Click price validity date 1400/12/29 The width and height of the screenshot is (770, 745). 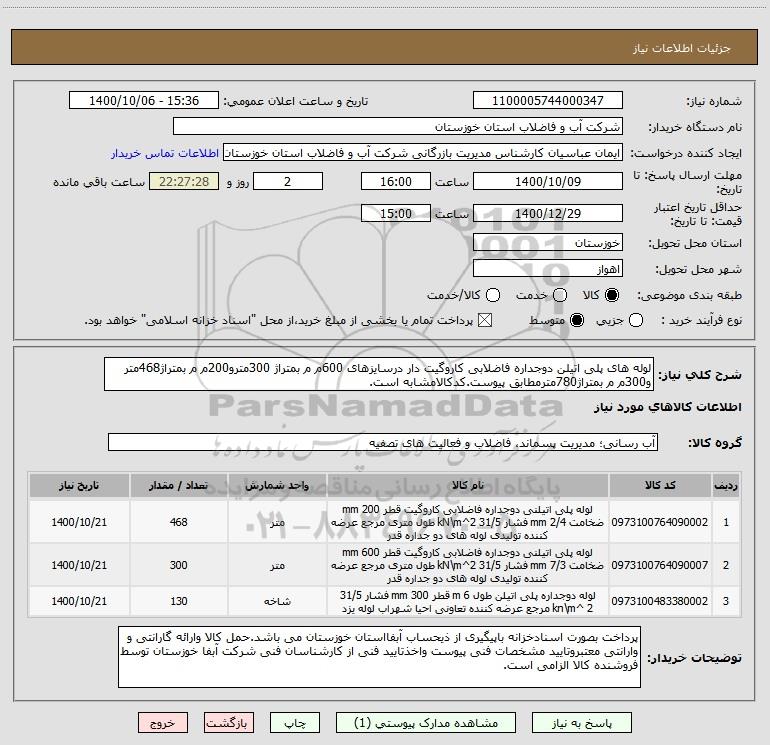click(x=548, y=213)
